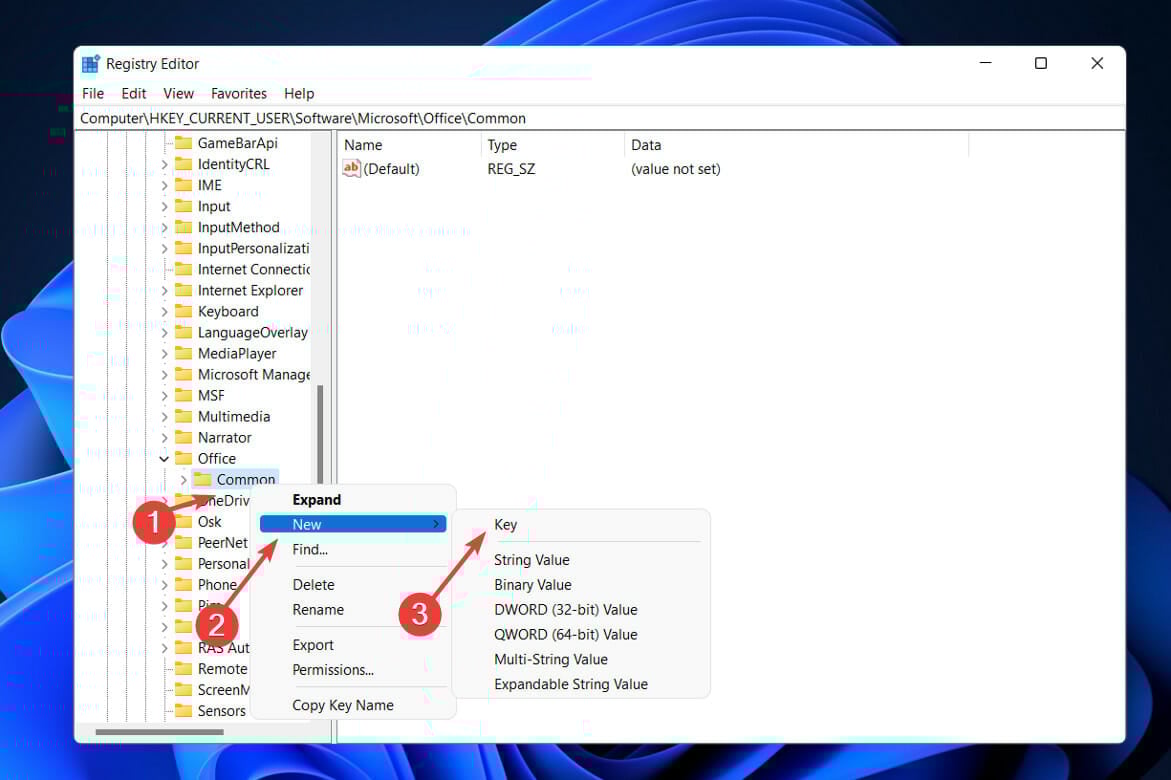Click the InputMethod folder icon
Image resolution: width=1171 pixels, height=780 pixels.
(184, 226)
